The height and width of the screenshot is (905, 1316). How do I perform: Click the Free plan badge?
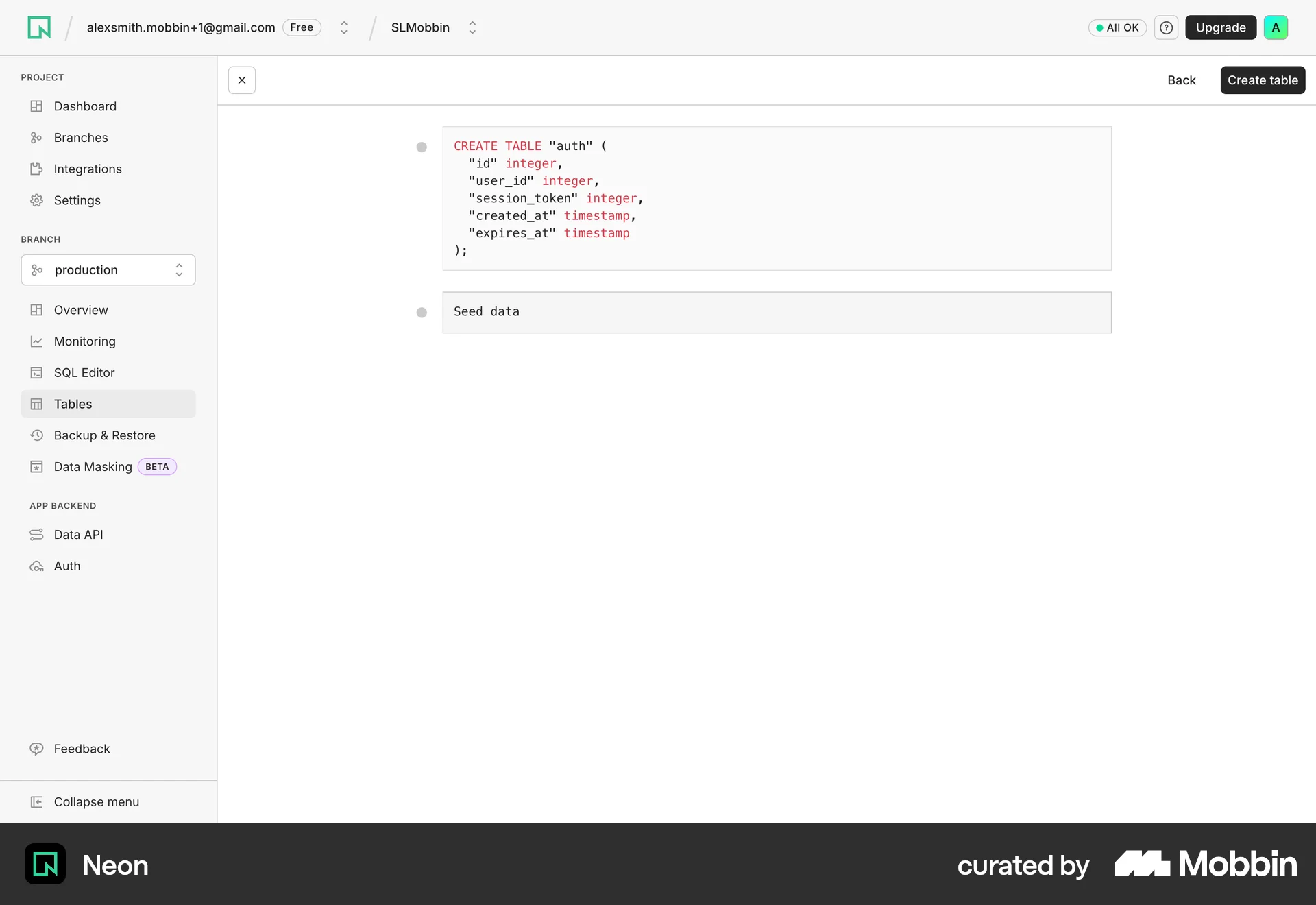tap(302, 27)
